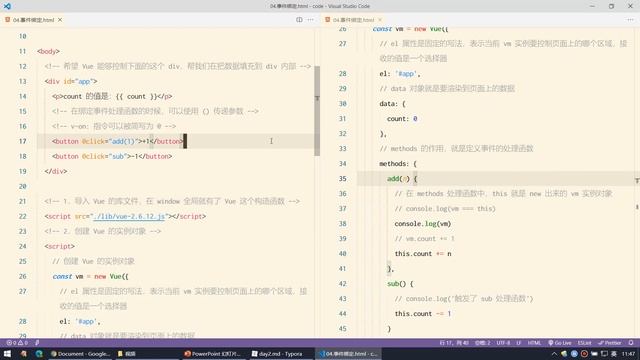Viewport: 640px width, 360px height.
Task: Click Prettier status item
Action: [609, 343]
